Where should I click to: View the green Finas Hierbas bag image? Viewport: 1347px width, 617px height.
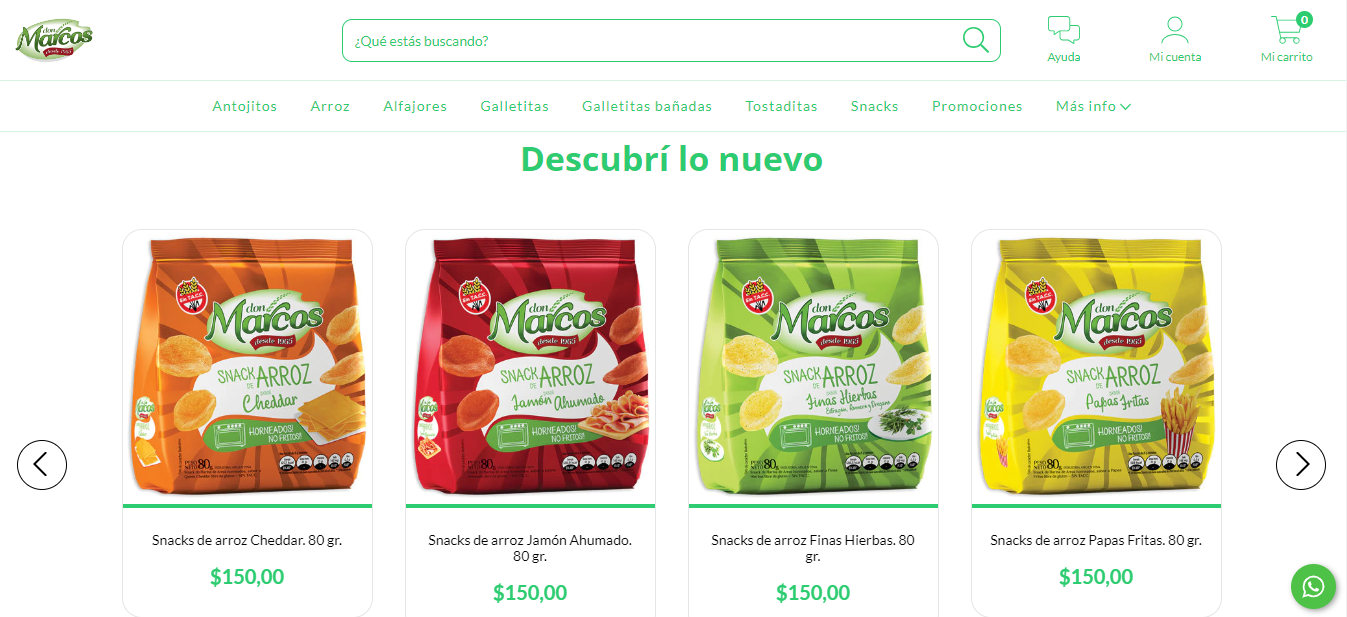tap(813, 366)
